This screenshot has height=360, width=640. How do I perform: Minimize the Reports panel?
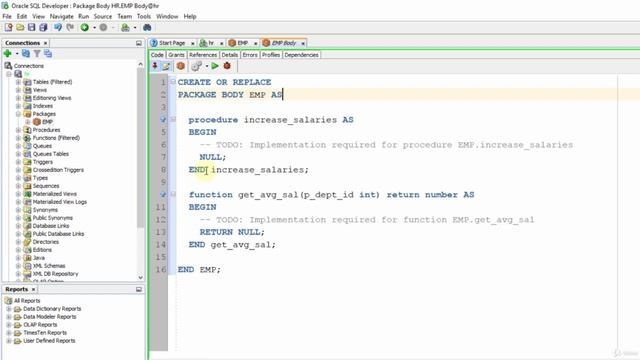[x=139, y=289]
